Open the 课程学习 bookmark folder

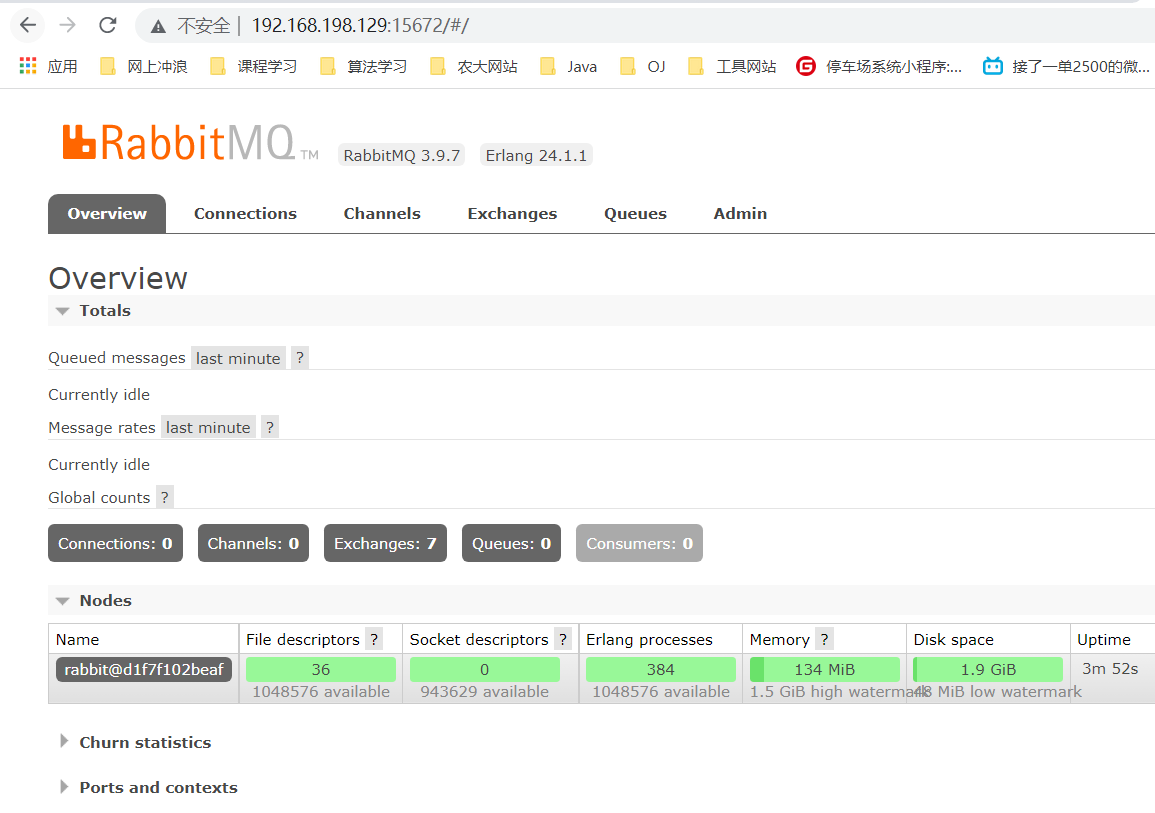click(253, 67)
